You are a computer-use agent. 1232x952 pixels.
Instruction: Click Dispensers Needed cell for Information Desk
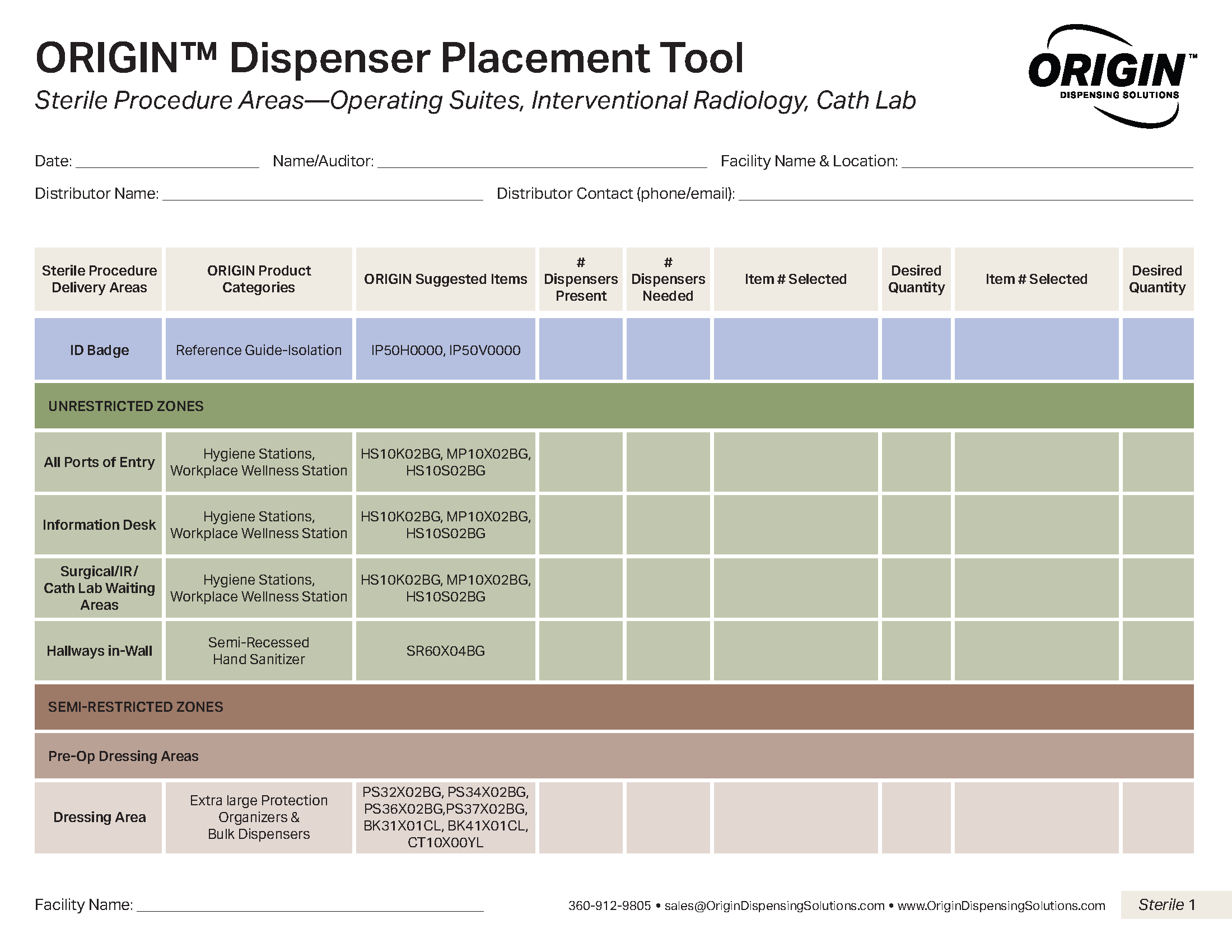pyautogui.click(x=668, y=525)
